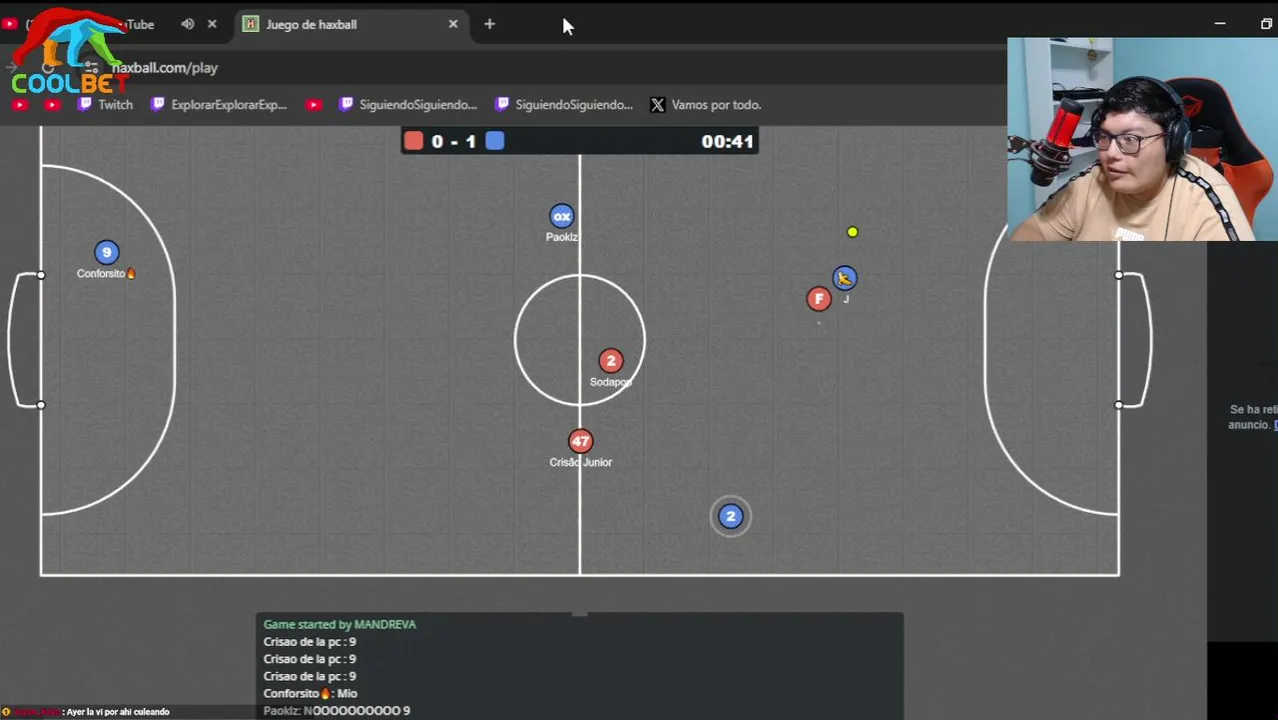The width and height of the screenshot is (1278, 720).
Task: Click the 0 - 1 score text
Action: 454,141
